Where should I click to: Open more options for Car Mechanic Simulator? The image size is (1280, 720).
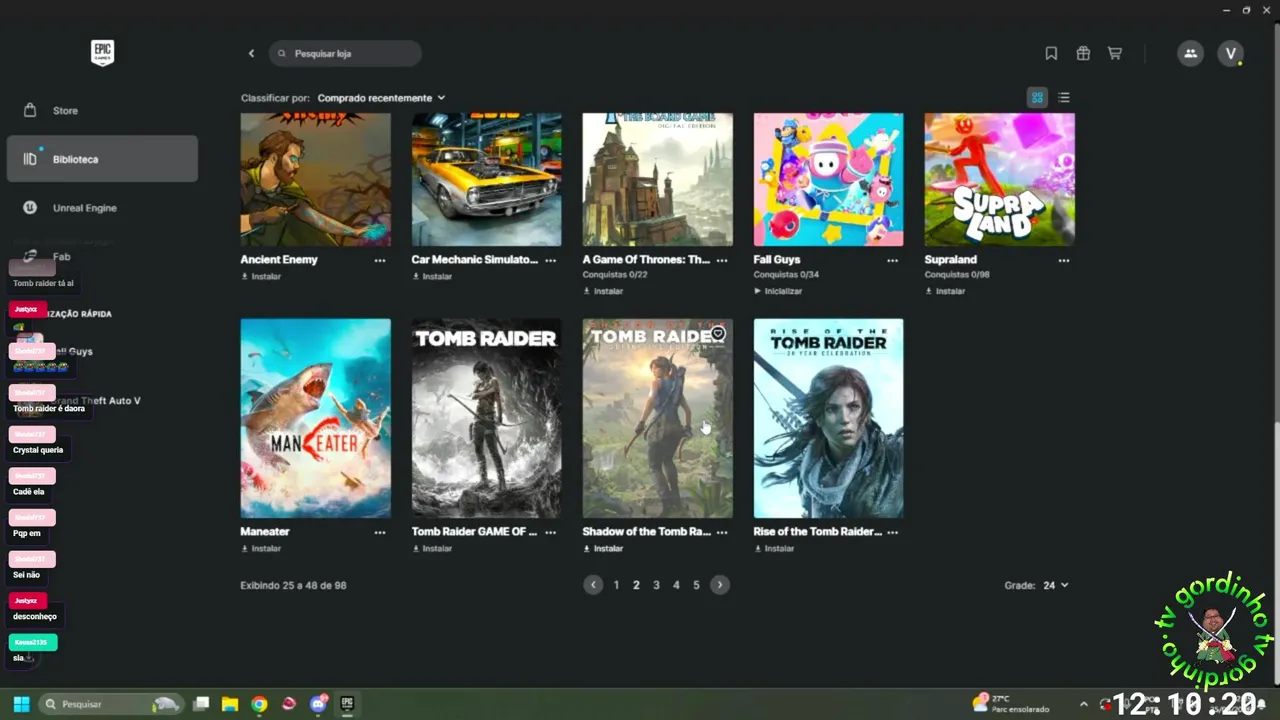pos(550,260)
